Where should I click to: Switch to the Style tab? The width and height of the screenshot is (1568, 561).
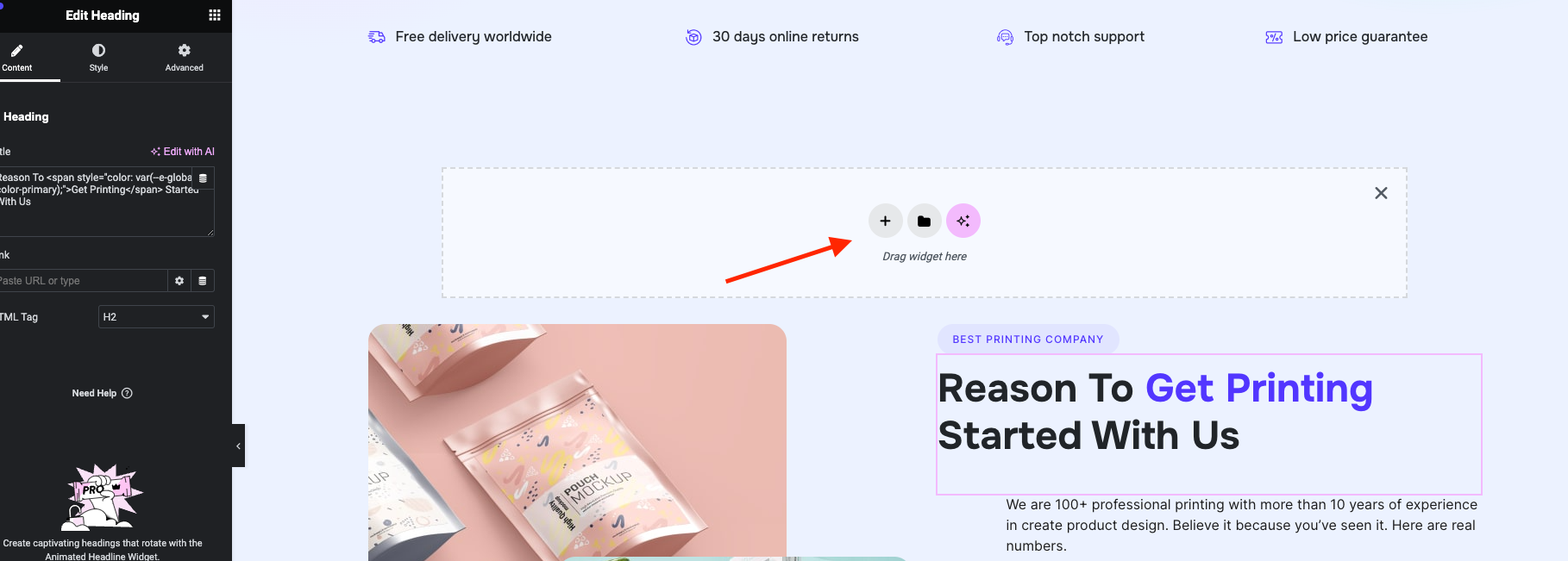pyautogui.click(x=98, y=58)
